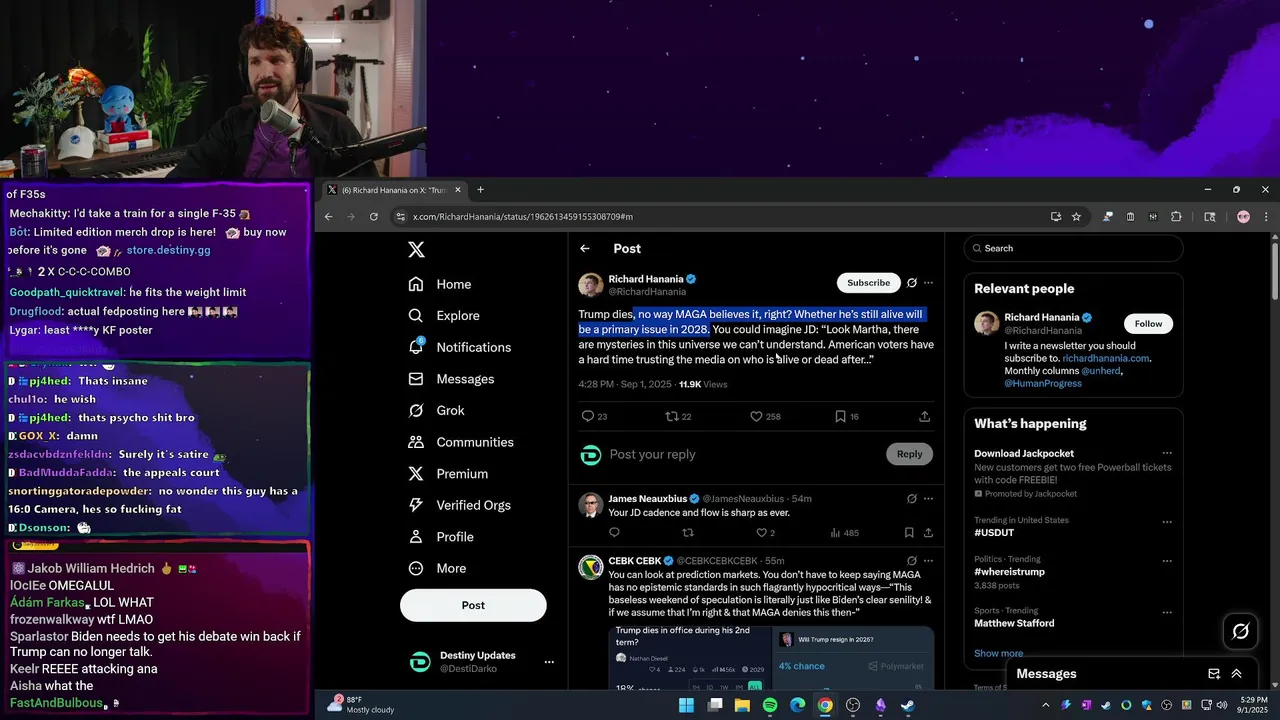This screenshot has width=1280, height=720.
Task: Open Profile in the sidebar
Action: [441, 537]
